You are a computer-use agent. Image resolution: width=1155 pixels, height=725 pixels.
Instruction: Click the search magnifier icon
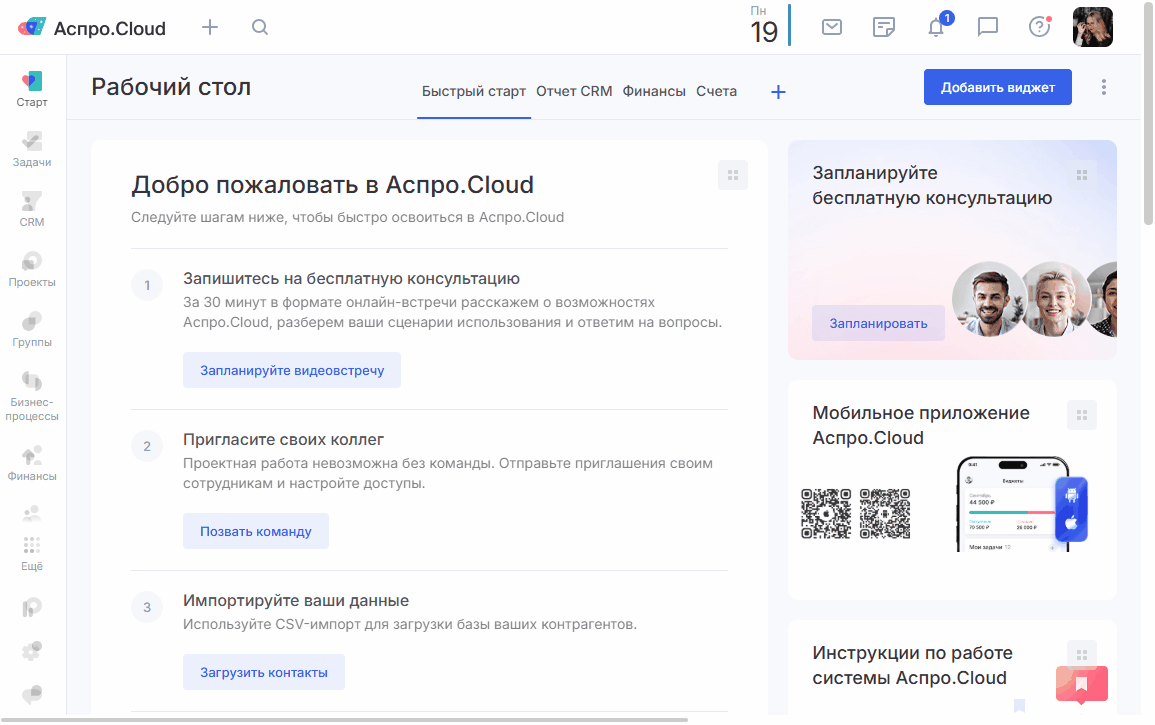click(260, 28)
